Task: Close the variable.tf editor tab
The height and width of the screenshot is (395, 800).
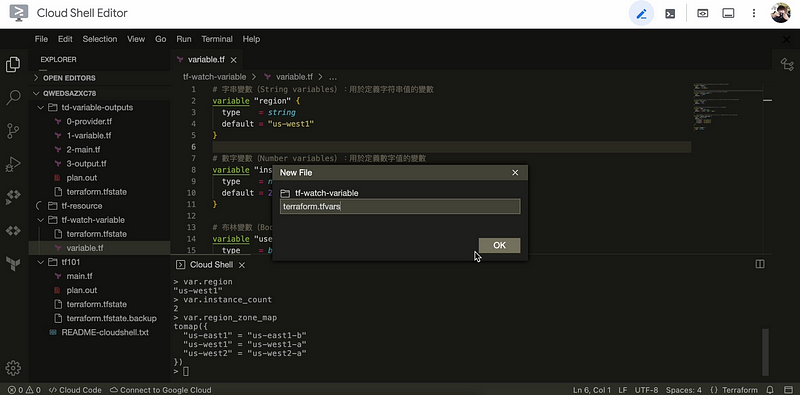Action: click(x=234, y=60)
